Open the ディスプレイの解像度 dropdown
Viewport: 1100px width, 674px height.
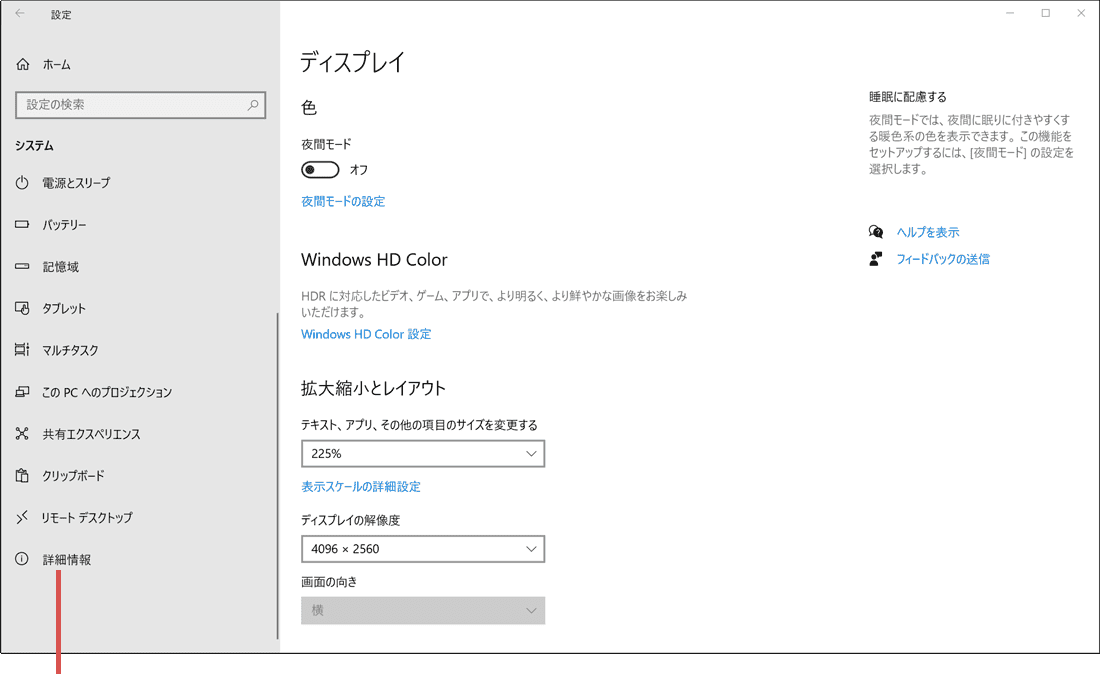[423, 549]
